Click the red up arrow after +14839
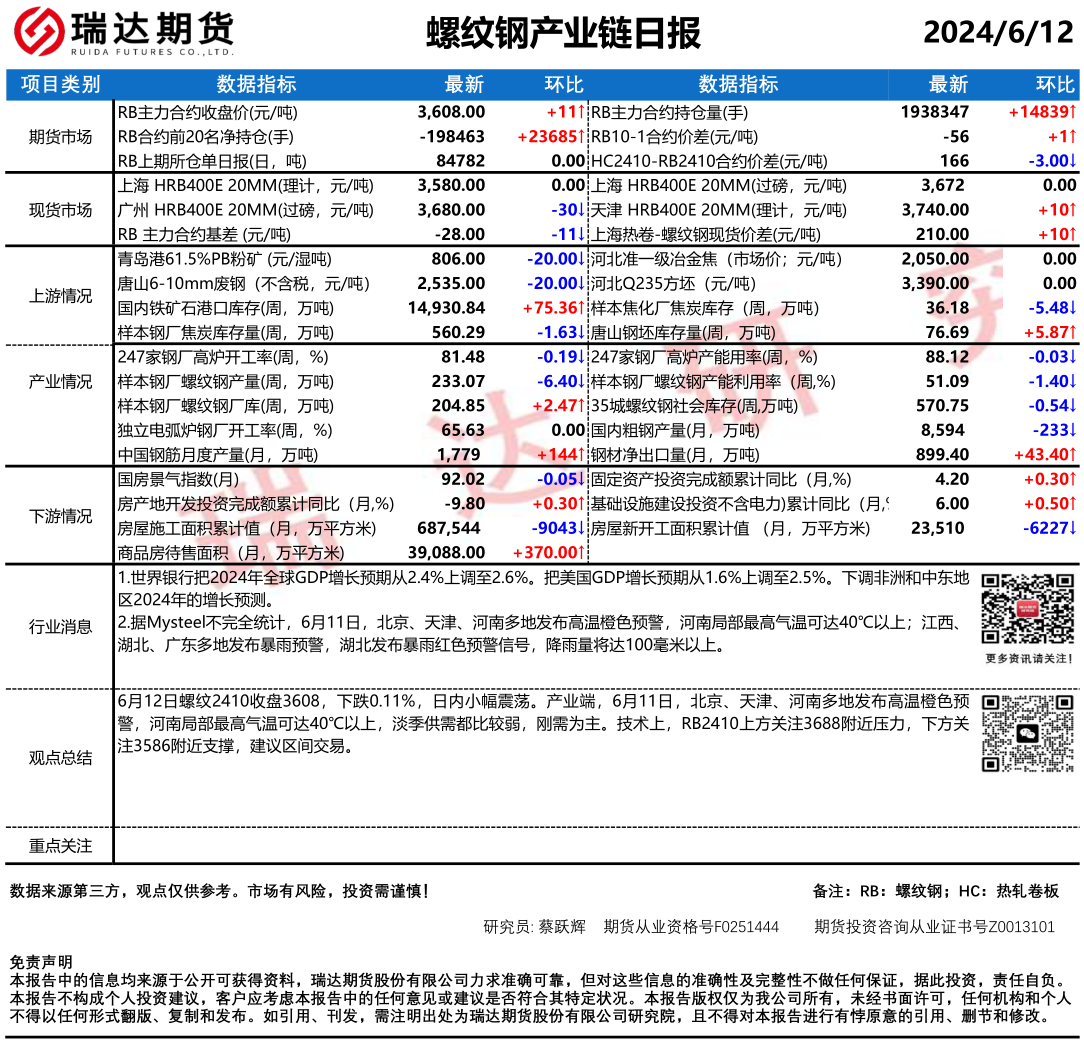1084x1043 pixels. [x=1073, y=113]
